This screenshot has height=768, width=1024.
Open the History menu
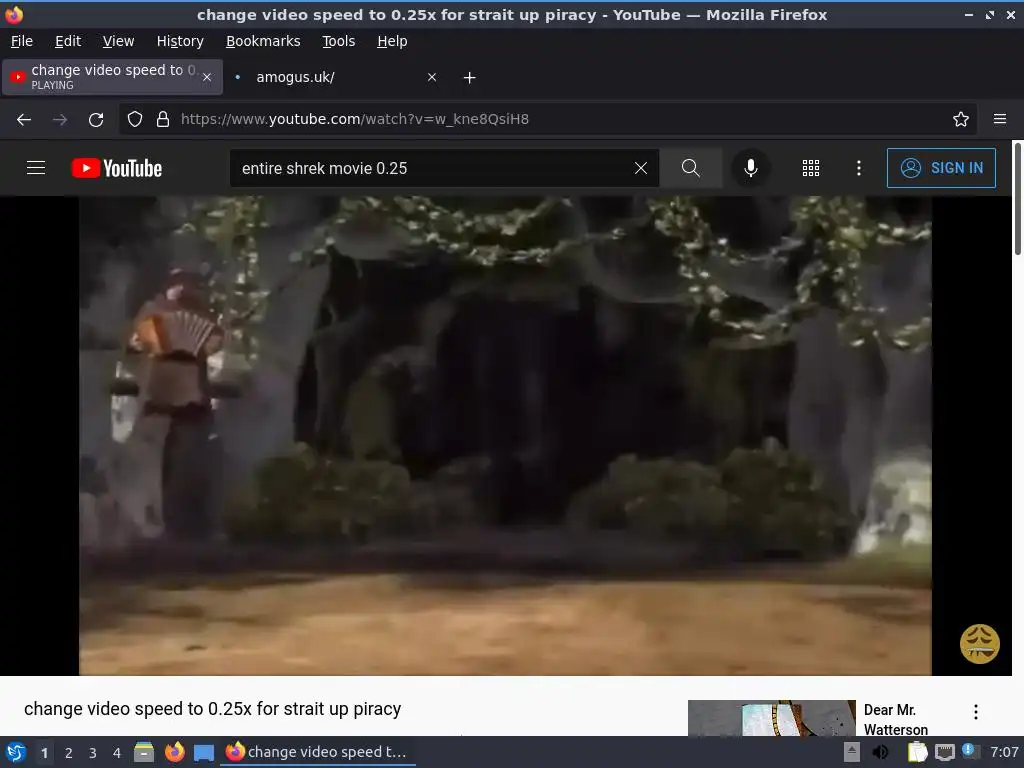(180, 41)
